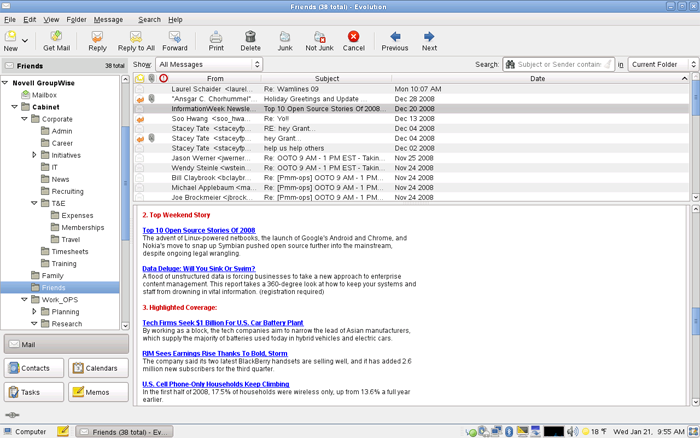Switch to Tasks view
Screen dimensions: 700x438
[x=34, y=392]
